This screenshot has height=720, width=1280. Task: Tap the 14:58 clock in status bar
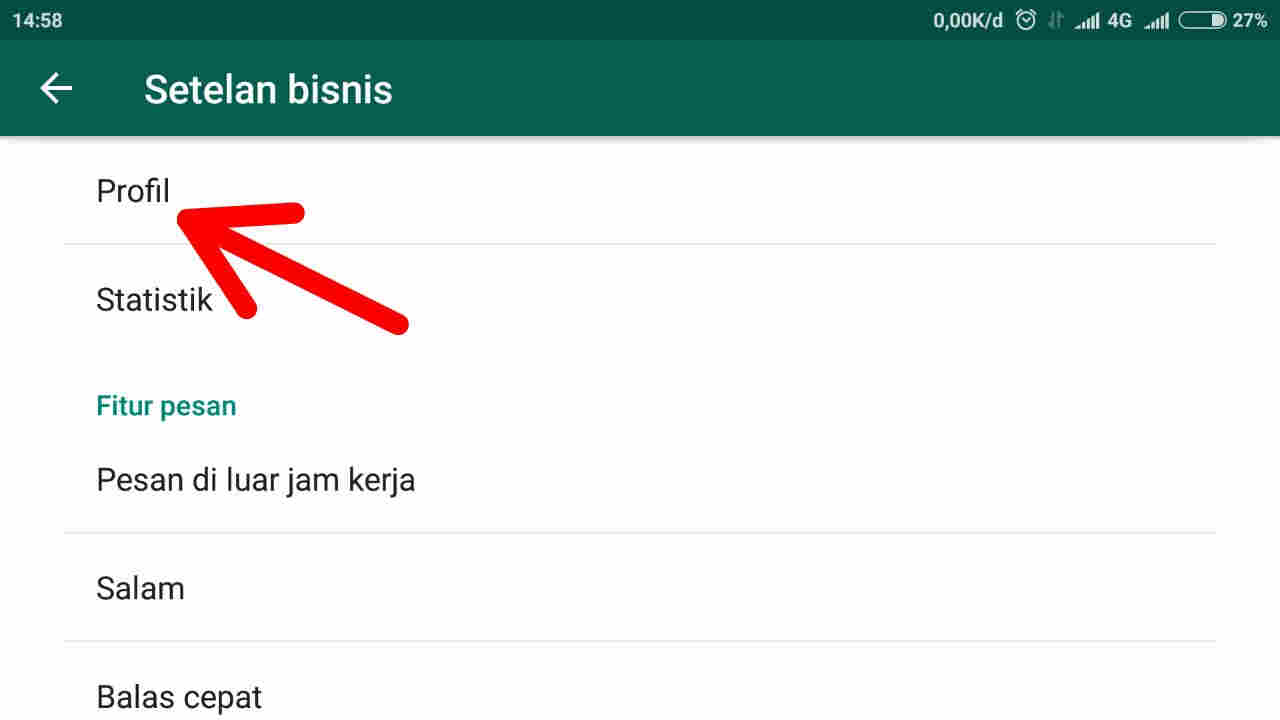point(37,20)
